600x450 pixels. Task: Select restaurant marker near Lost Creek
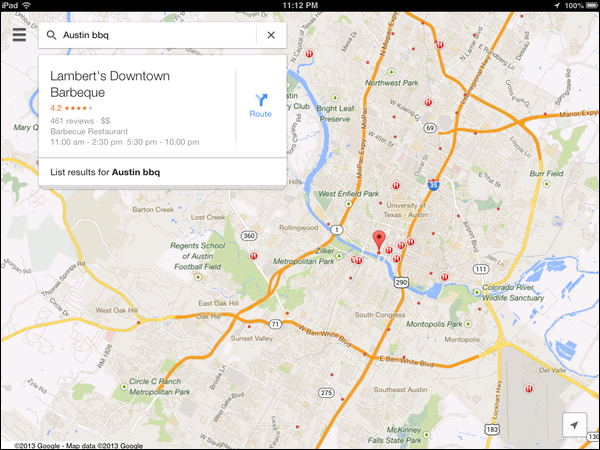click(253, 256)
